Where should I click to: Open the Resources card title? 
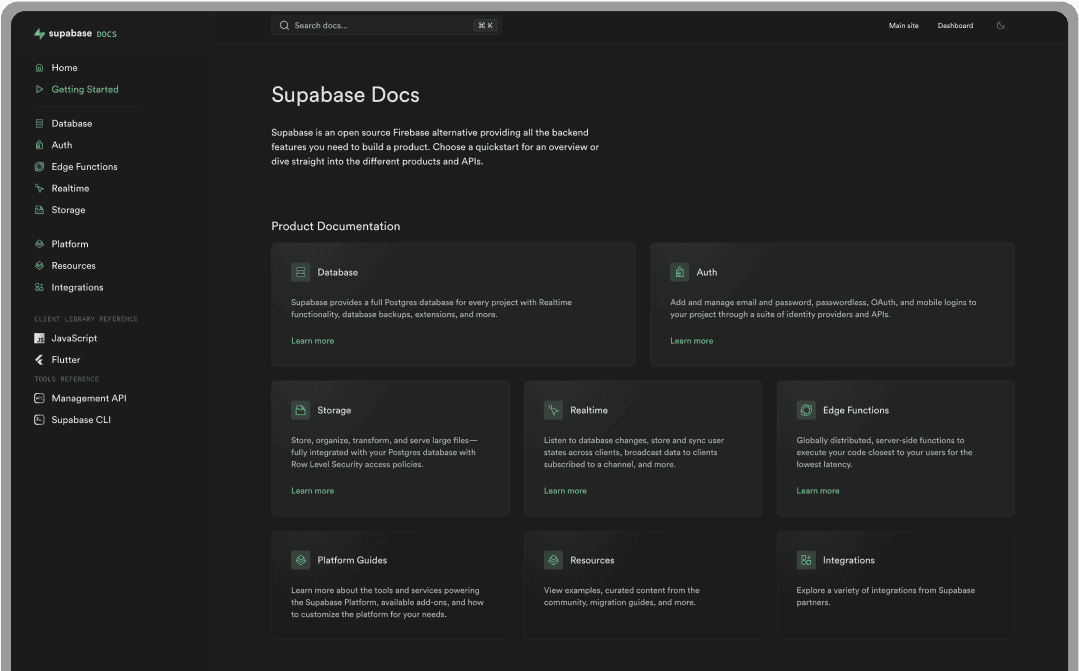tap(592, 560)
